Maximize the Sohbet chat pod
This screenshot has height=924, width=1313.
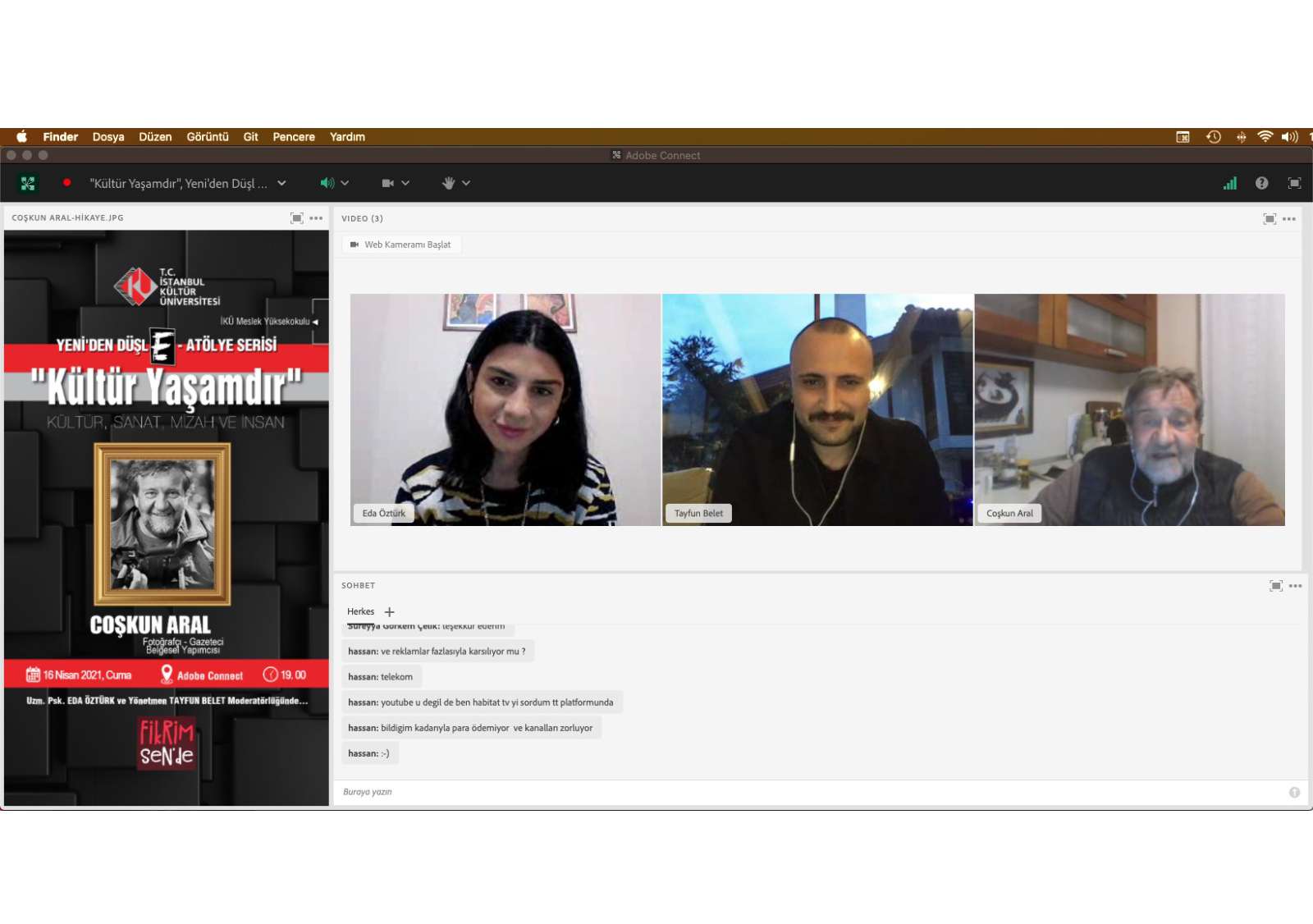click(1275, 586)
